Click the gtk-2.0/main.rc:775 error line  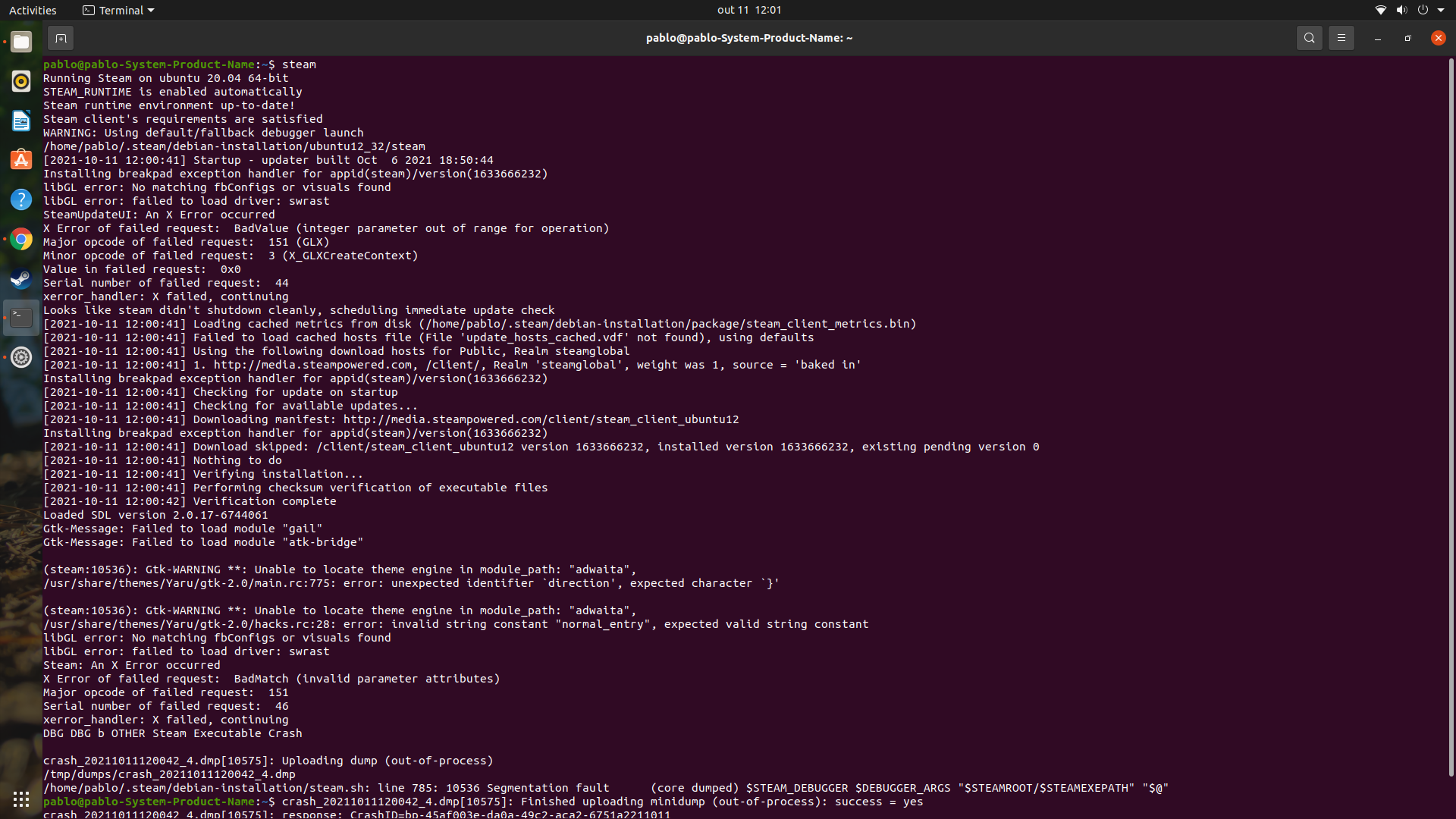[412, 583]
